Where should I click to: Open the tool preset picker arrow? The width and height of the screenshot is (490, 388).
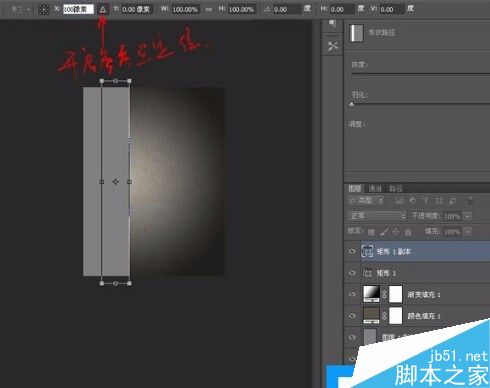[x=28, y=9]
